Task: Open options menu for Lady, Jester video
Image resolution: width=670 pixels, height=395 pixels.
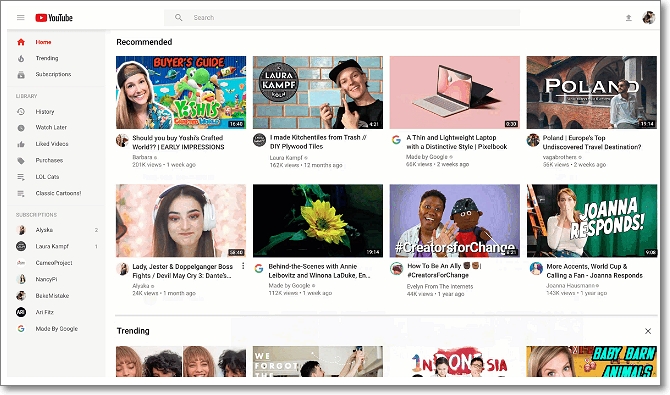Action: tap(243, 266)
